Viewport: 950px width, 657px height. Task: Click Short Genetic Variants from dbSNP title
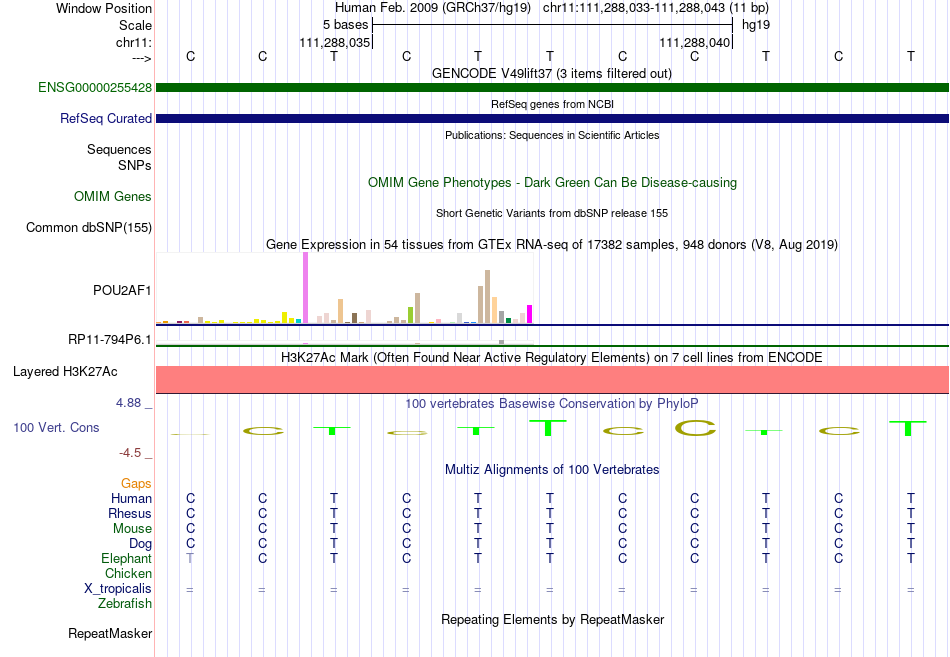point(552,213)
